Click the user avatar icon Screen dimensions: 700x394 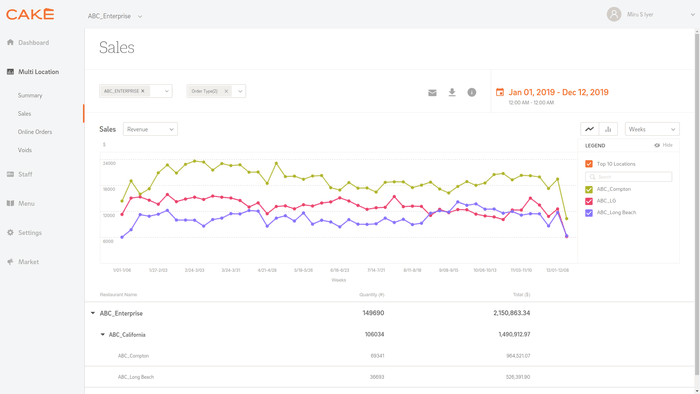click(614, 14)
